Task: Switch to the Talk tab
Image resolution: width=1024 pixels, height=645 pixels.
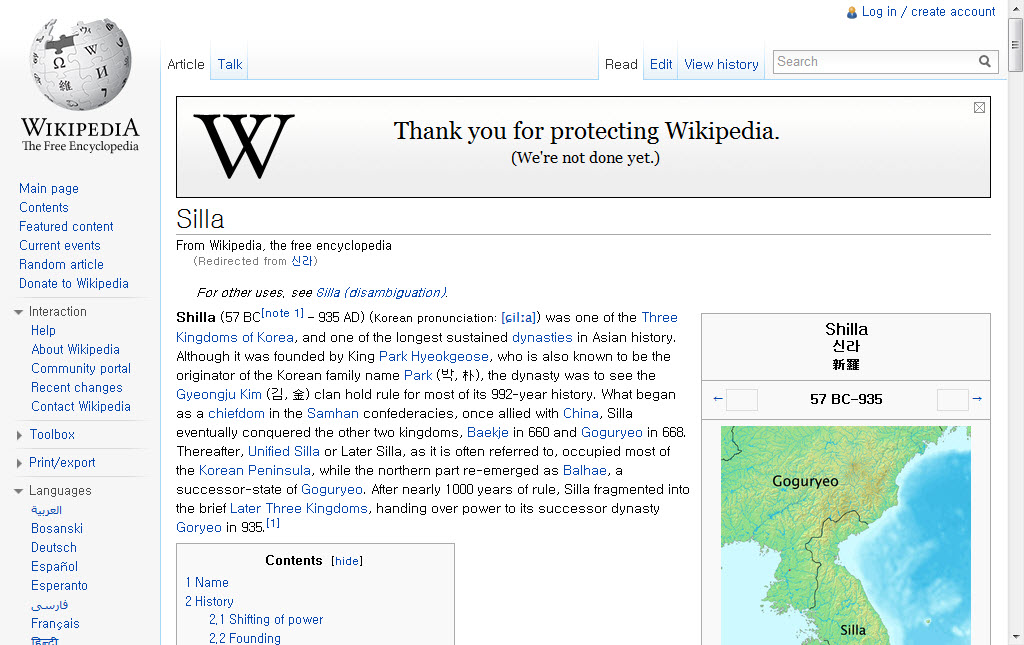Action: (x=230, y=64)
